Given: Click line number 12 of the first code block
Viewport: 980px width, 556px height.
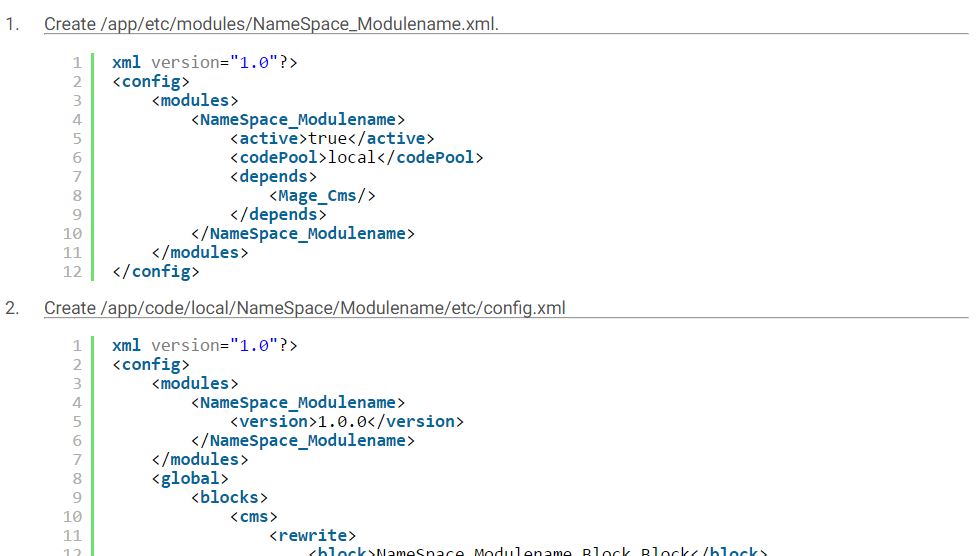Looking at the screenshot, I should click(x=72, y=272).
